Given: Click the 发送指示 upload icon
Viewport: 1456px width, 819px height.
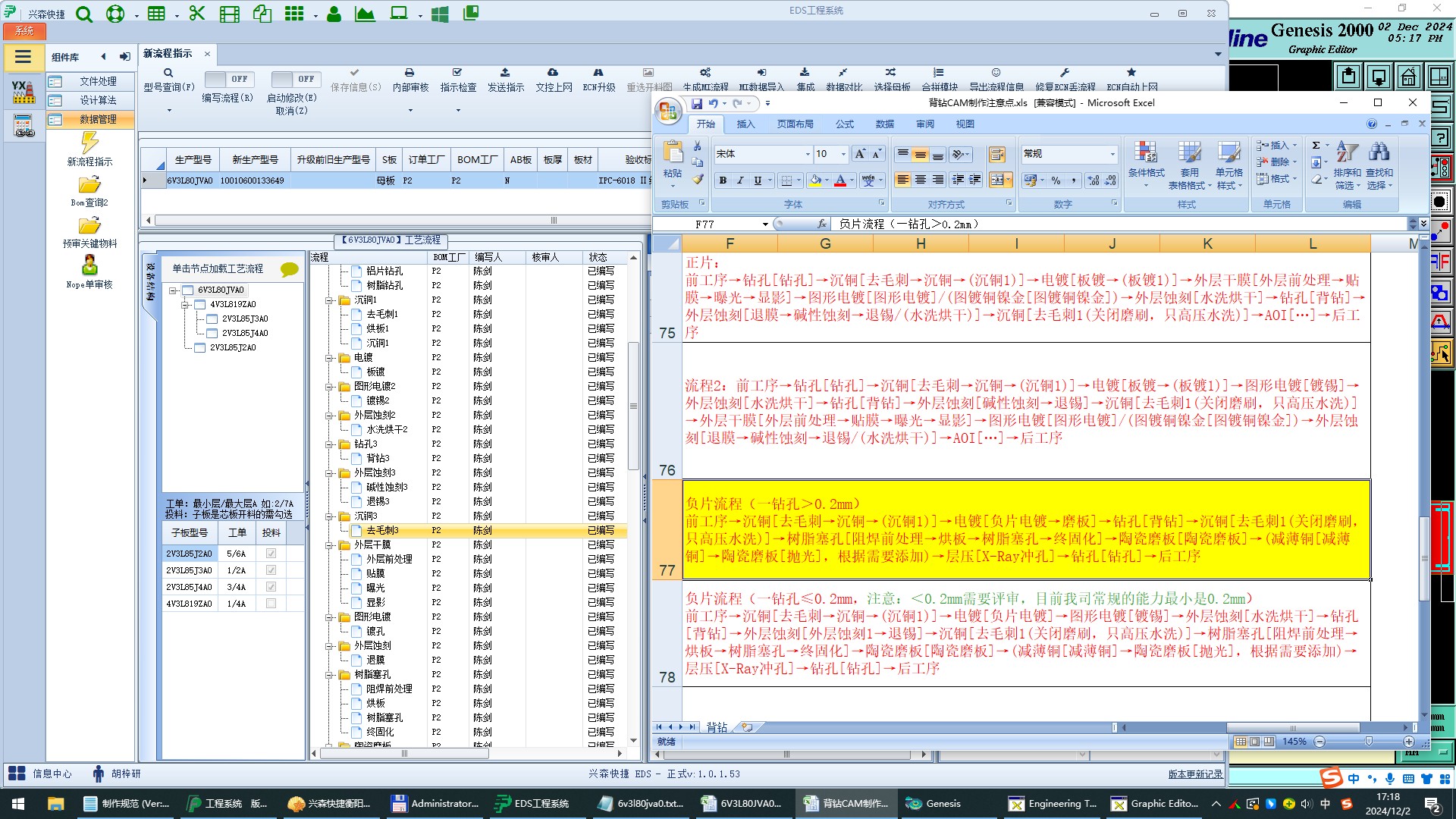Looking at the screenshot, I should tap(505, 73).
